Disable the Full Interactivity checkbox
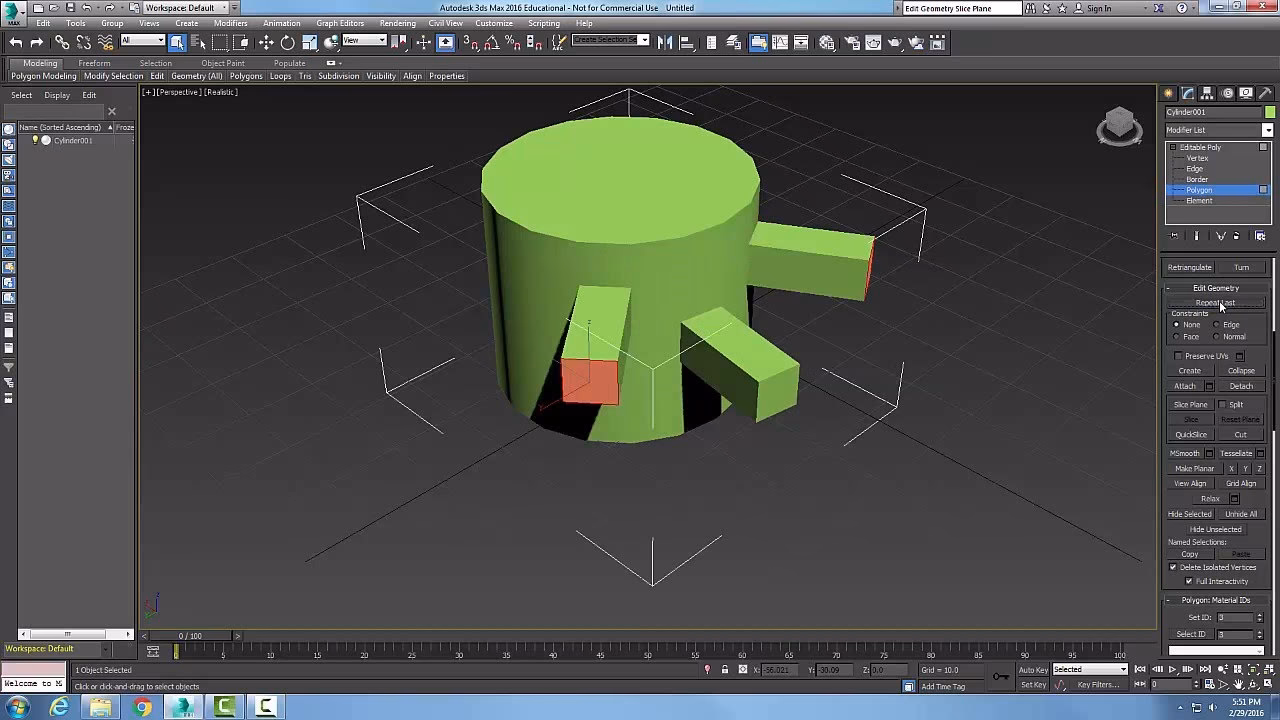 (1189, 581)
